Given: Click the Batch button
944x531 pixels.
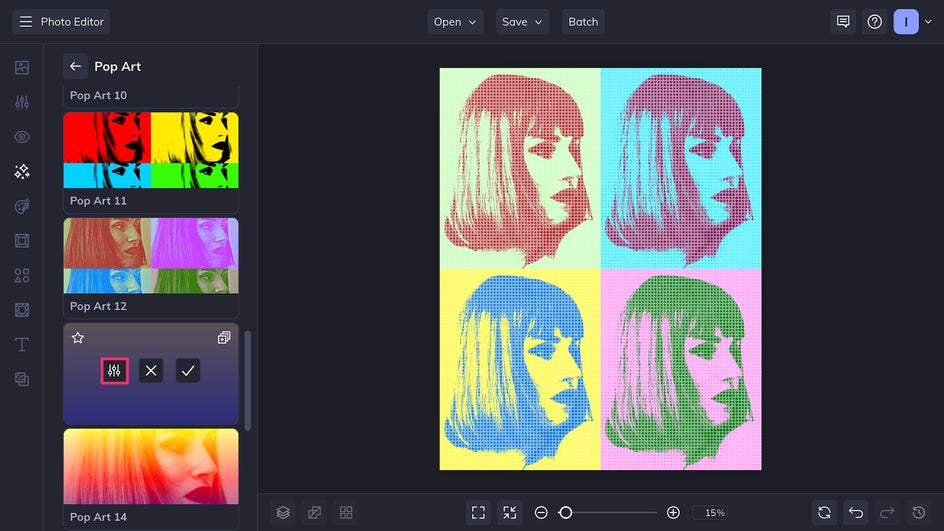Looking at the screenshot, I should tap(583, 22).
